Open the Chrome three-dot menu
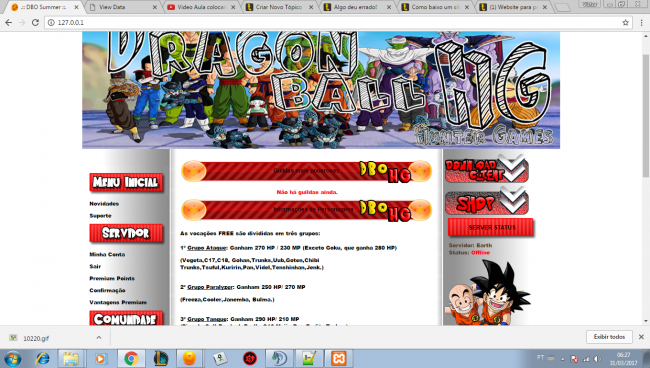This screenshot has width=650, height=368. pyautogui.click(x=641, y=23)
